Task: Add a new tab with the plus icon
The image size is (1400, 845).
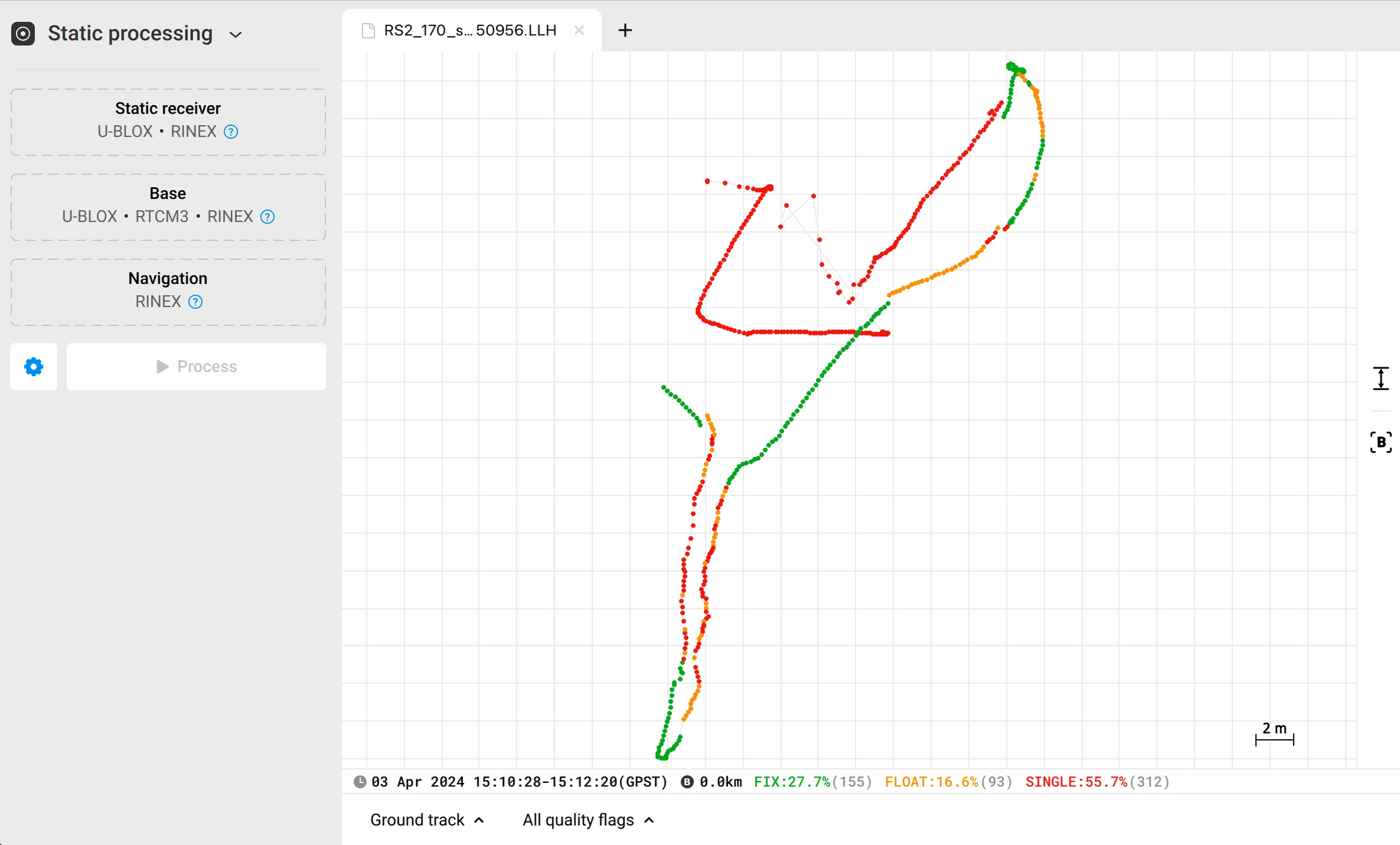Action: point(625,30)
